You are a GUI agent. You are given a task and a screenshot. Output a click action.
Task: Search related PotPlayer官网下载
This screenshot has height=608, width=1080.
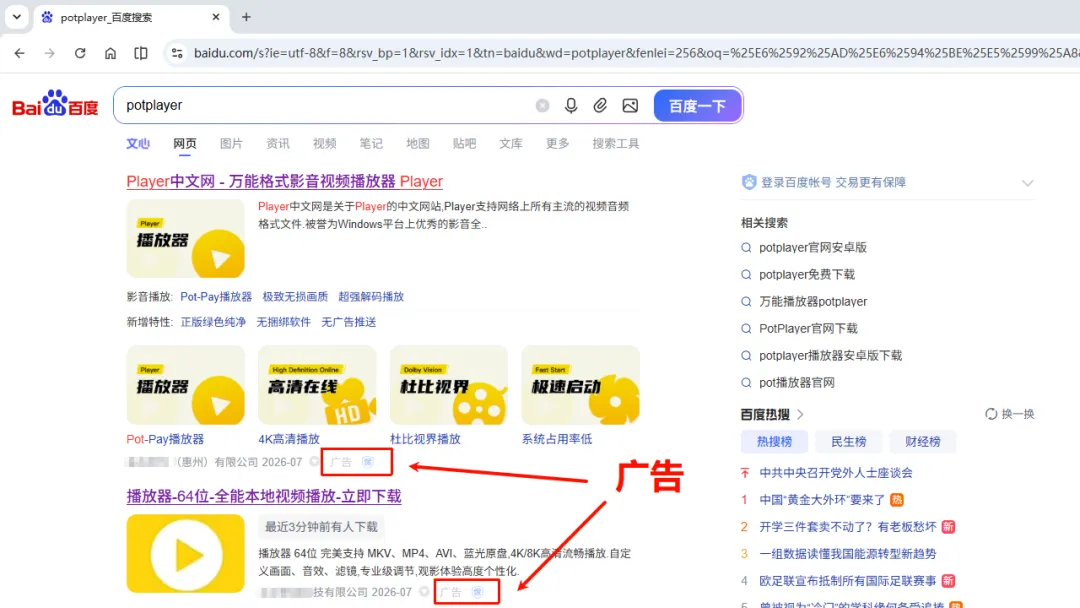[x=808, y=328]
